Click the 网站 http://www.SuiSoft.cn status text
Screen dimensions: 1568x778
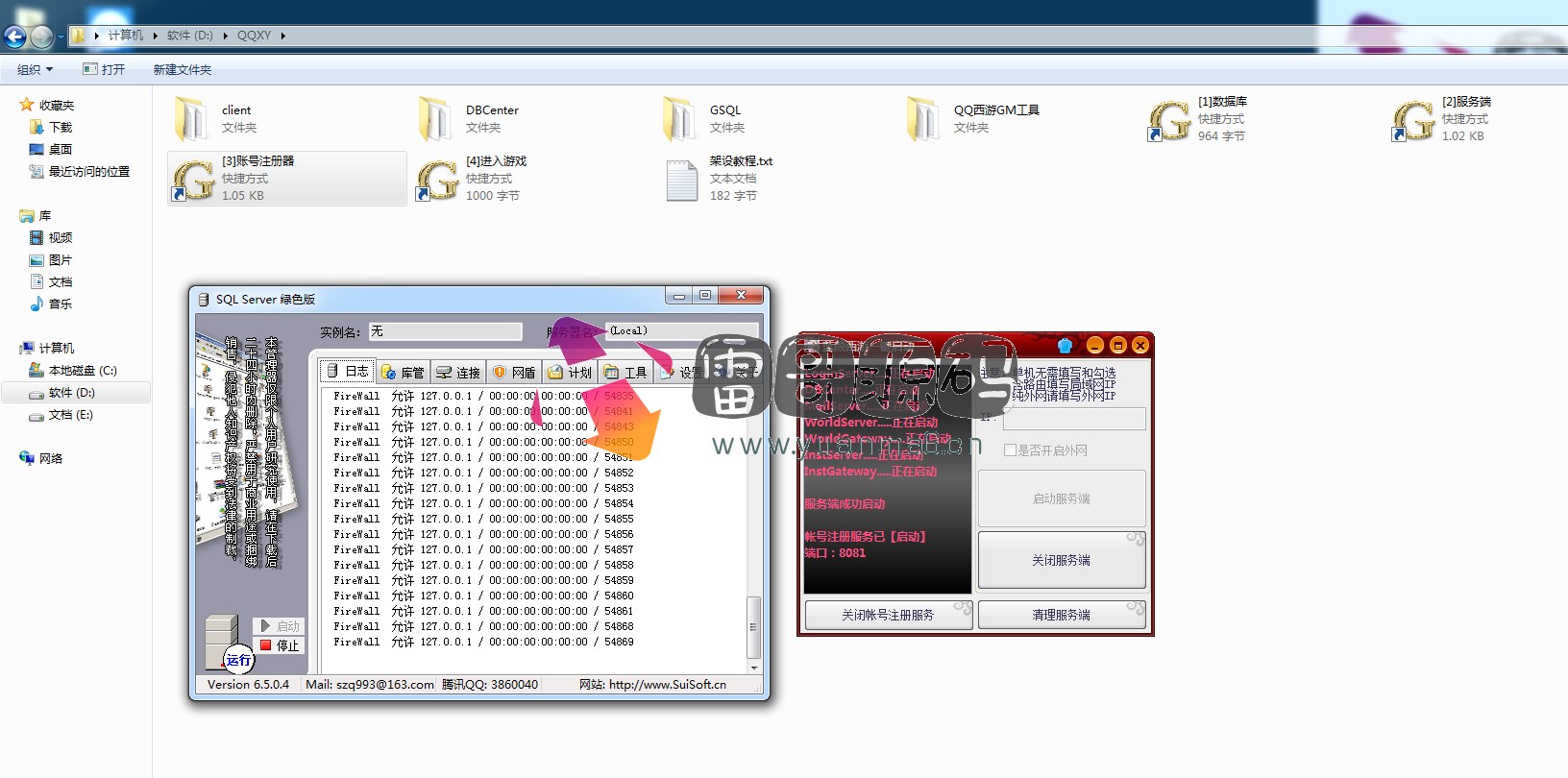click(652, 685)
